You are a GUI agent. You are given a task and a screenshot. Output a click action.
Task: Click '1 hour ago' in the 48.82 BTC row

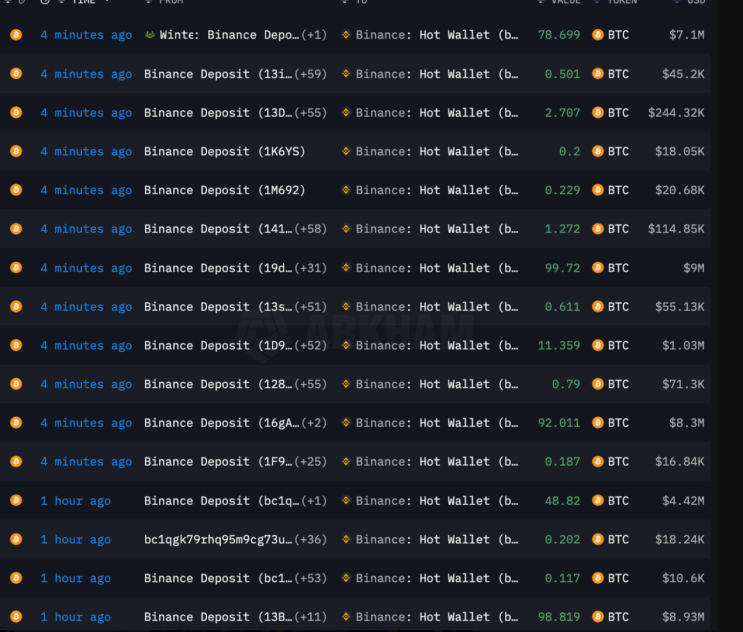click(76, 501)
